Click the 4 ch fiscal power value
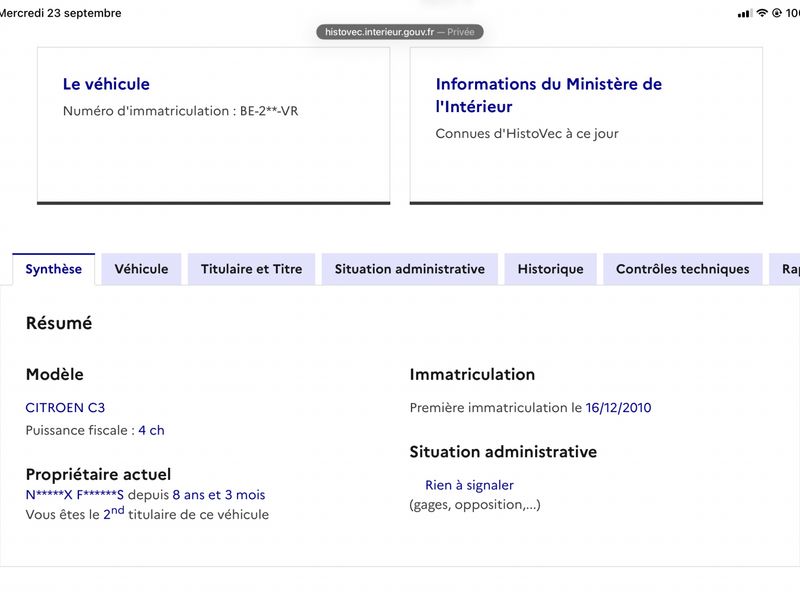 point(152,430)
